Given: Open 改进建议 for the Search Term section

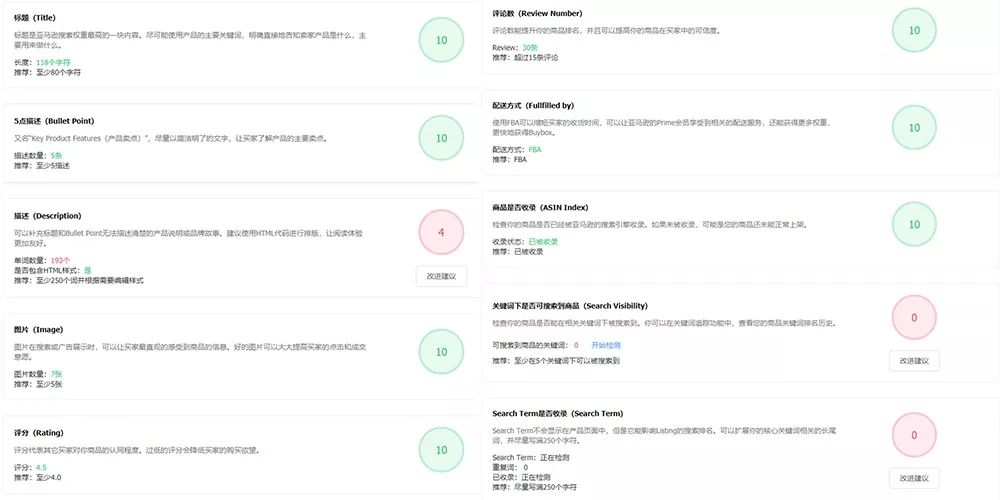Looking at the screenshot, I should coord(914,478).
